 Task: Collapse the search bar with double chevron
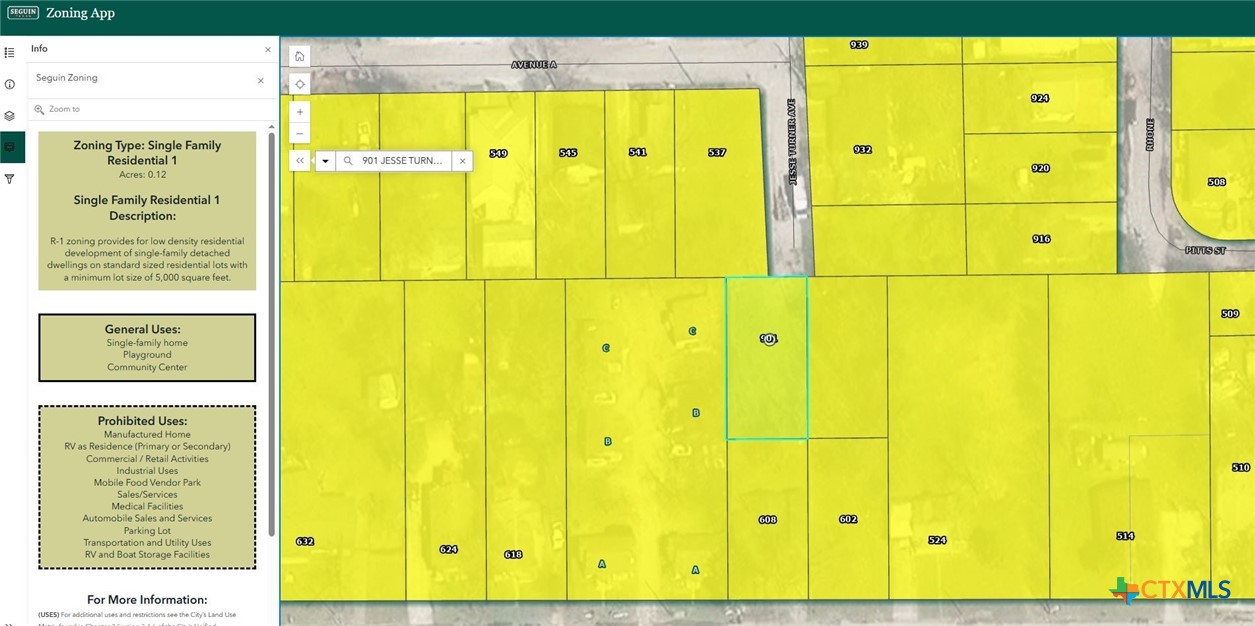(300, 160)
